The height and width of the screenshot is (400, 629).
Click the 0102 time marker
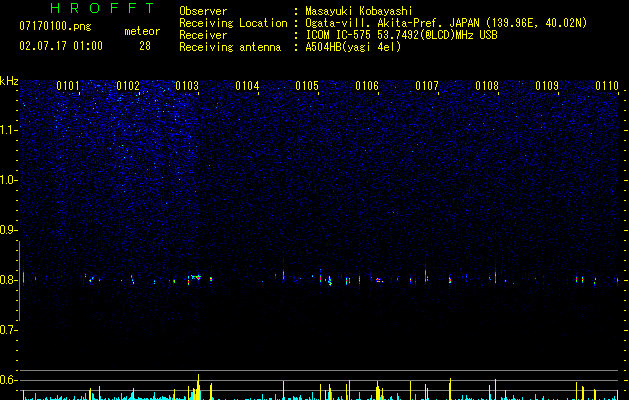click(x=128, y=86)
